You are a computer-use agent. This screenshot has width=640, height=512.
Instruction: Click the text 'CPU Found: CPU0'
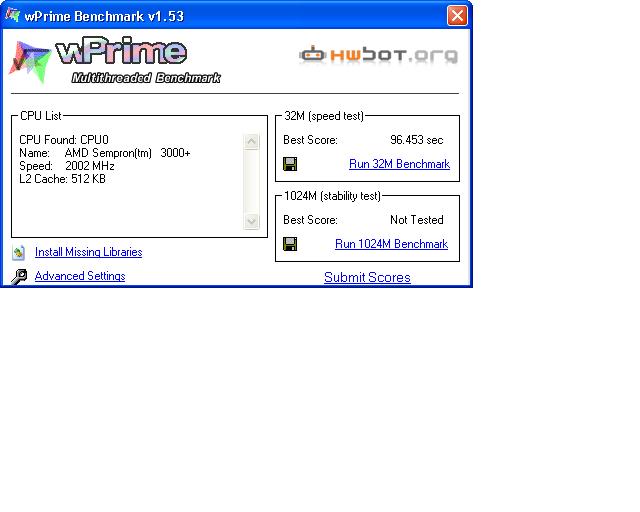point(64,140)
